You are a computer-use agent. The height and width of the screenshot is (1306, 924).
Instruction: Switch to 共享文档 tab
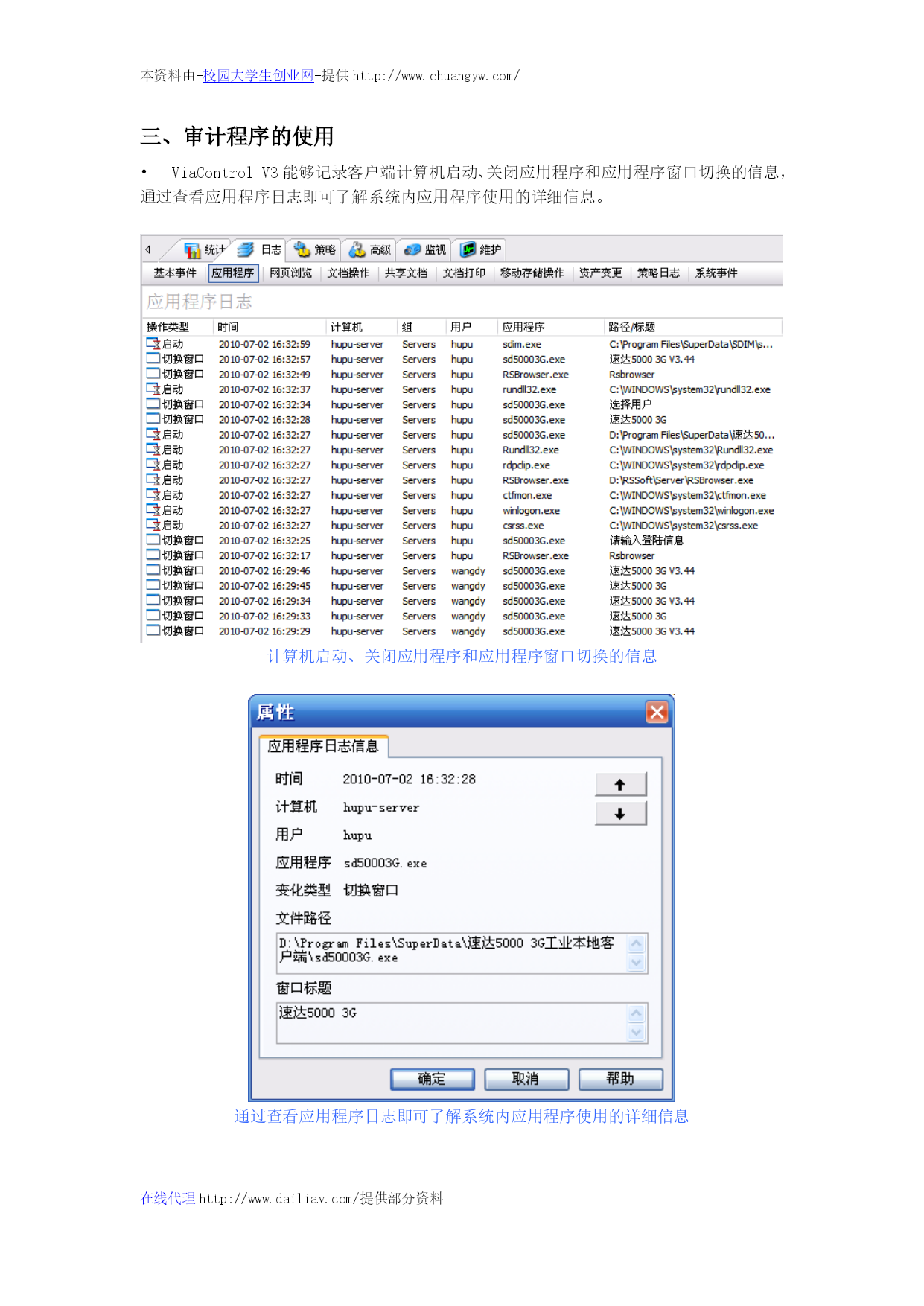(x=406, y=273)
